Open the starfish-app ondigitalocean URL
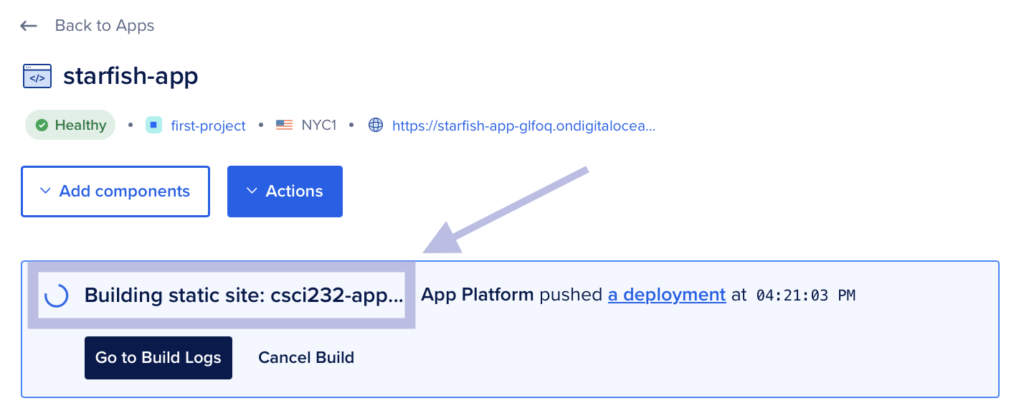 523,126
